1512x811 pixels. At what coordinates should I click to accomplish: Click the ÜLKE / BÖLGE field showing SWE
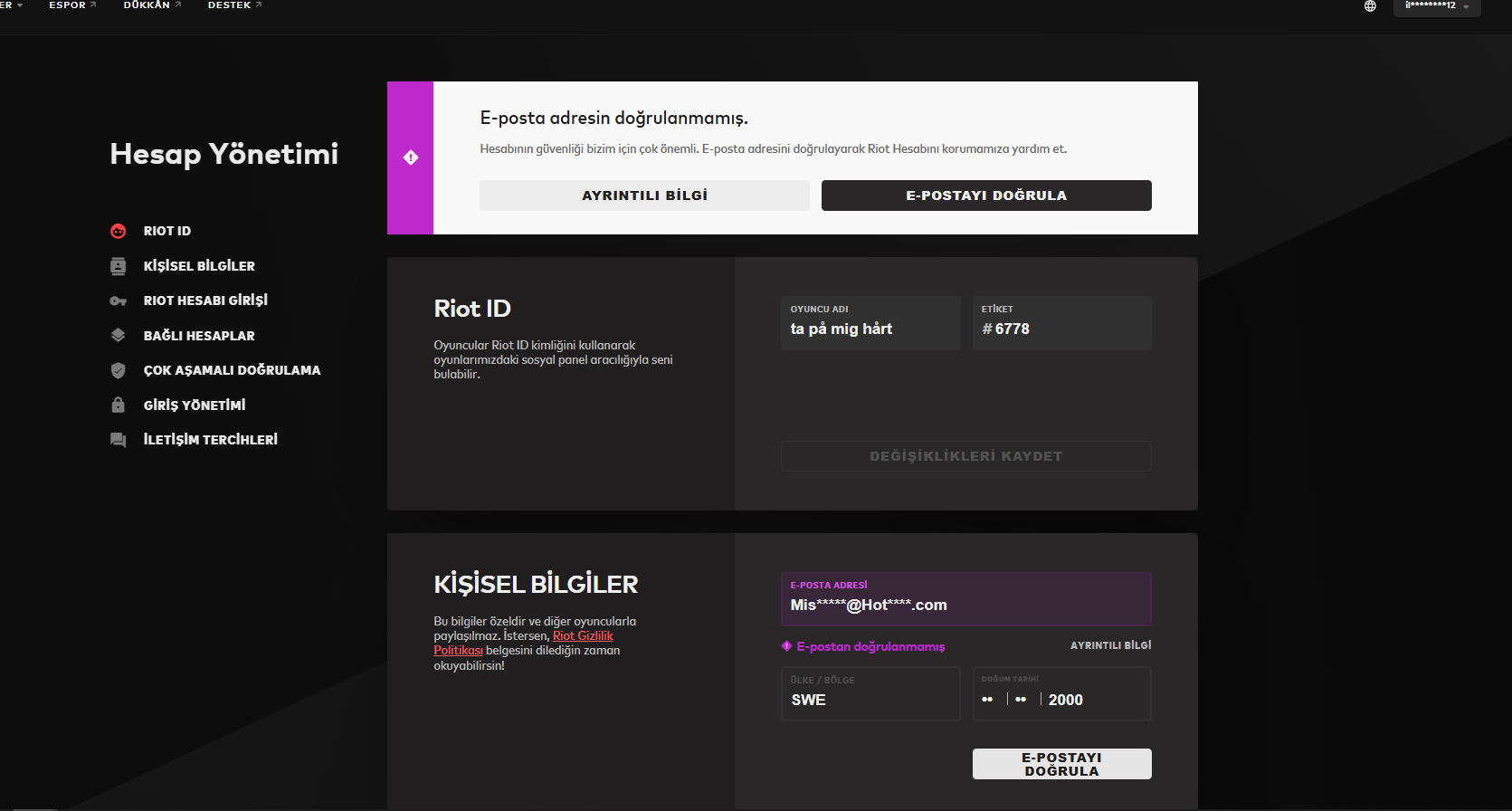pyautogui.click(x=870, y=694)
